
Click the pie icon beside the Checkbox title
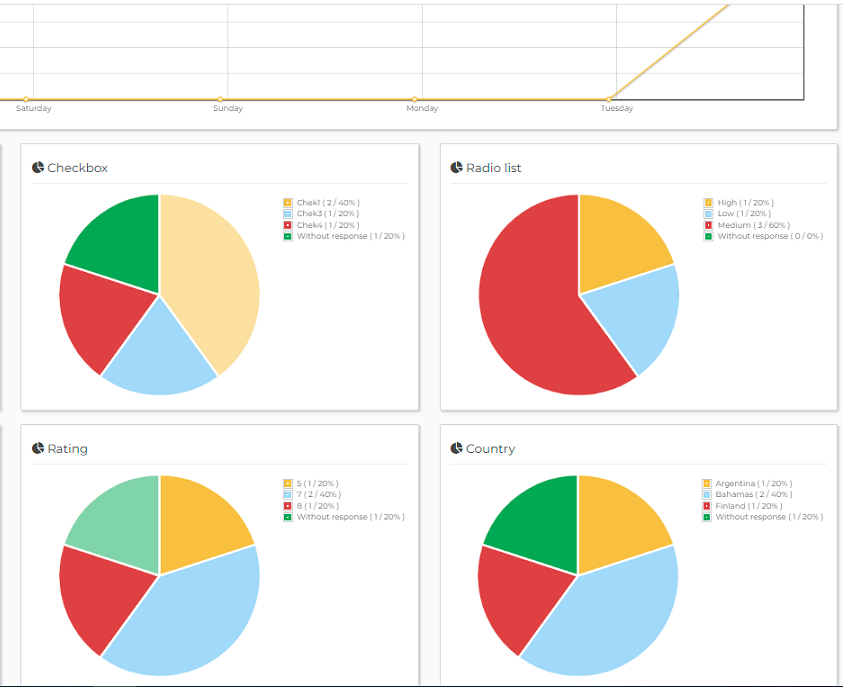(x=38, y=168)
